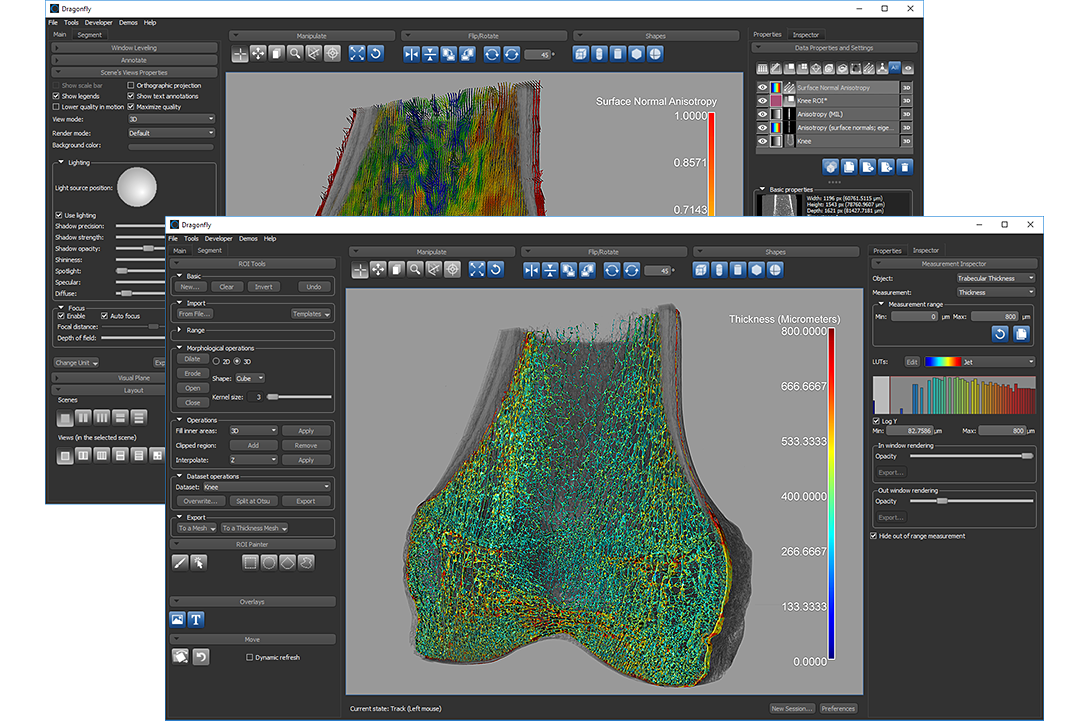Click the eye filter icon above back window data list
This screenshot has height=721, width=1090.
[908, 68]
